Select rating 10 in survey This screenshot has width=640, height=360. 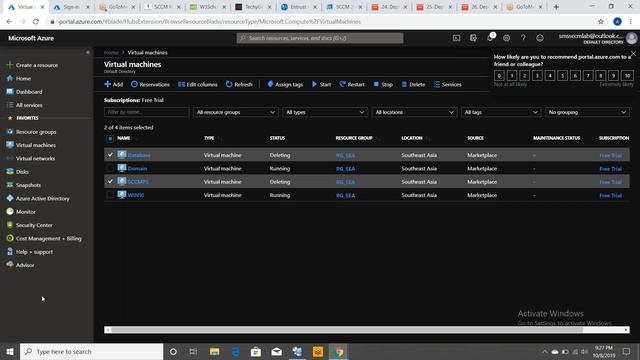pyautogui.click(x=627, y=75)
